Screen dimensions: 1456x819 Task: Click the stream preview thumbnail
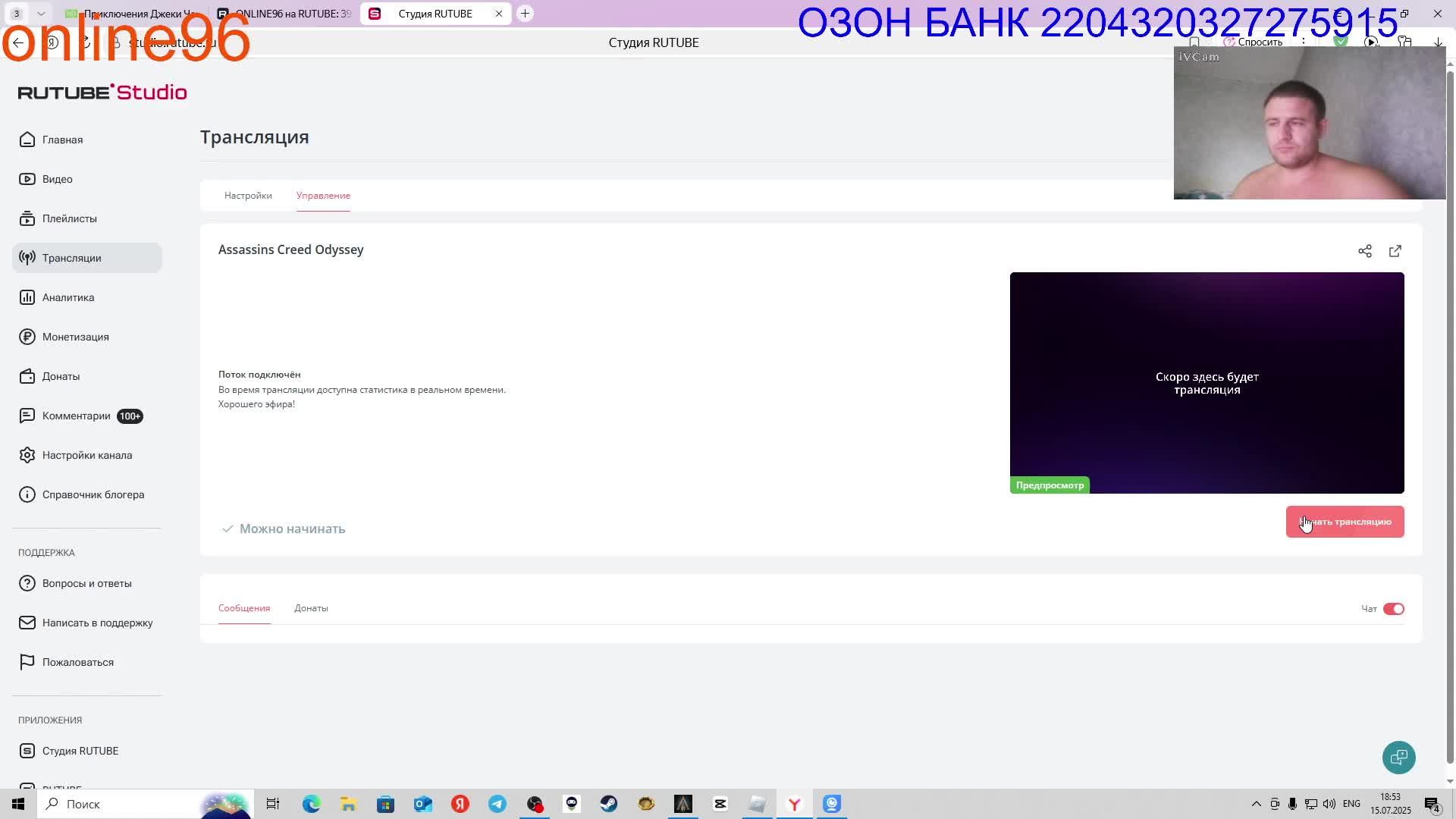[1207, 383]
